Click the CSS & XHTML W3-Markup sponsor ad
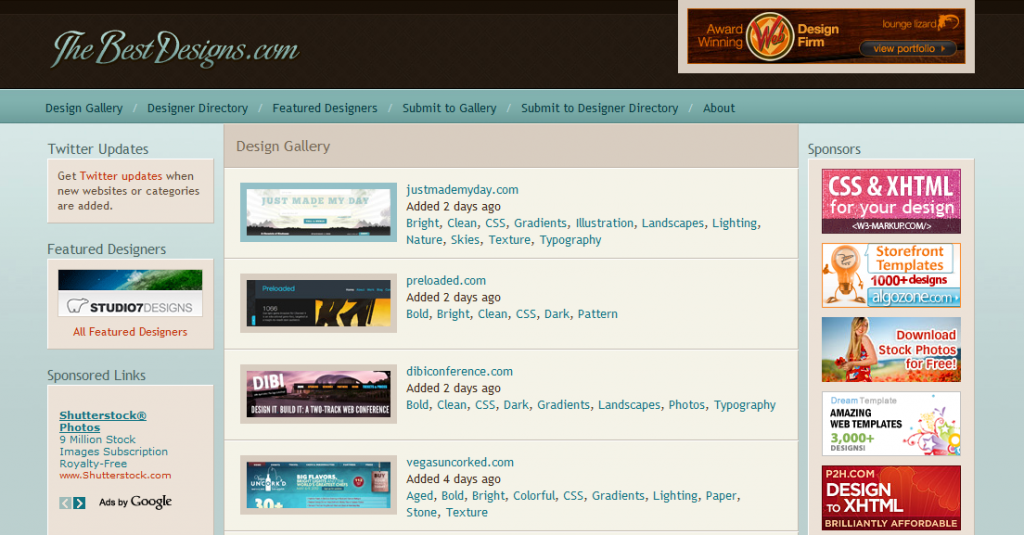Screen dimensions: 1024x535 [x=891, y=201]
